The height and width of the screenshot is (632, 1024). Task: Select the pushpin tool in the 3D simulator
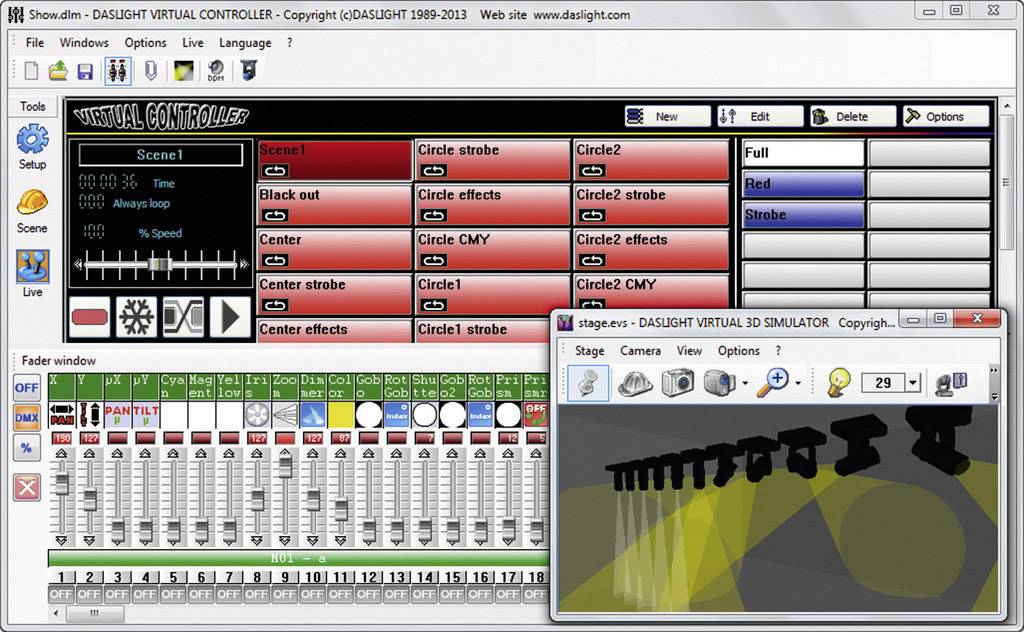pos(588,382)
